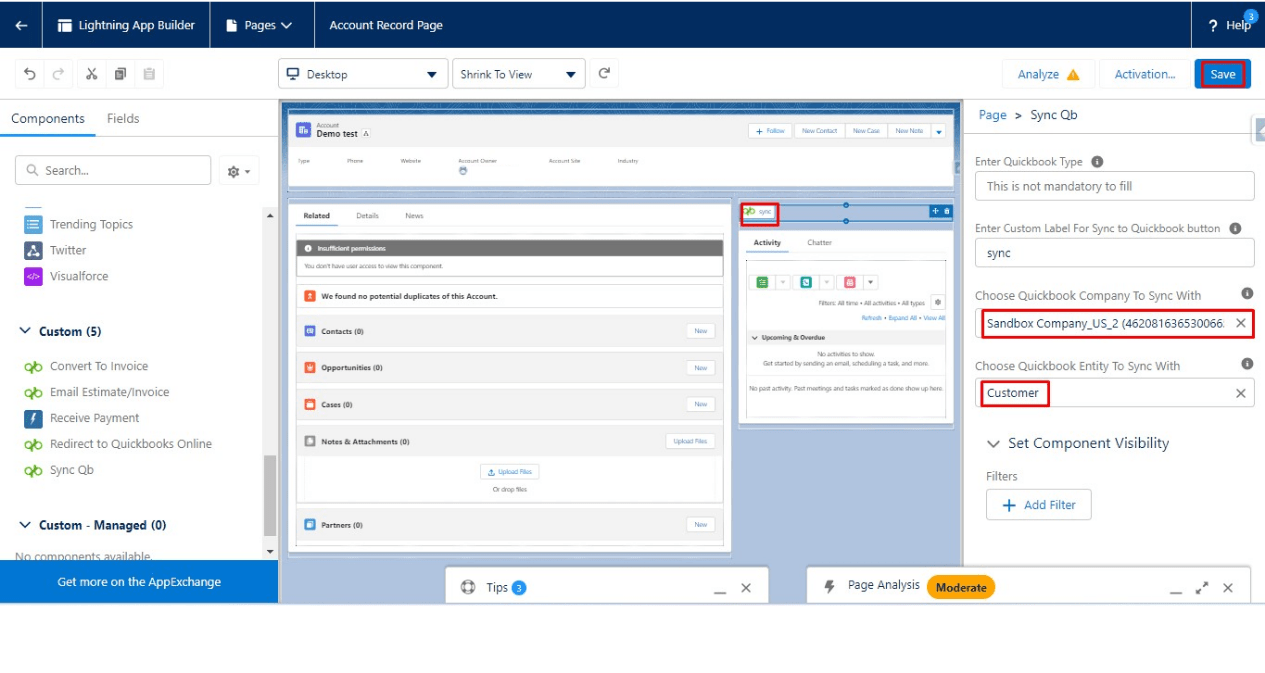The image size is (1265, 673).
Task: Select the Related tab in canvas
Action: click(316, 215)
